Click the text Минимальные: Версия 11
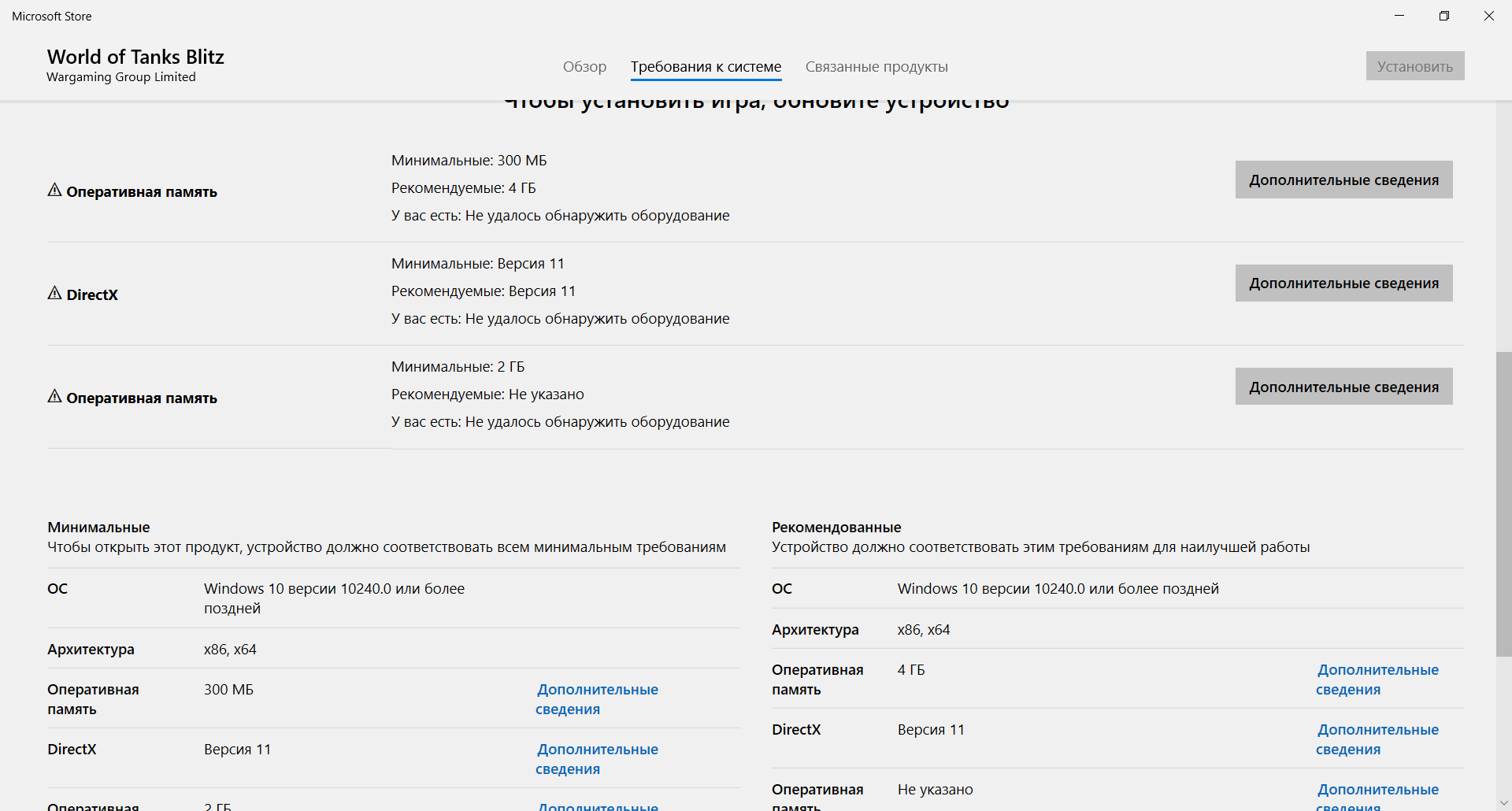Screen dimensions: 1512x811 tap(477, 264)
